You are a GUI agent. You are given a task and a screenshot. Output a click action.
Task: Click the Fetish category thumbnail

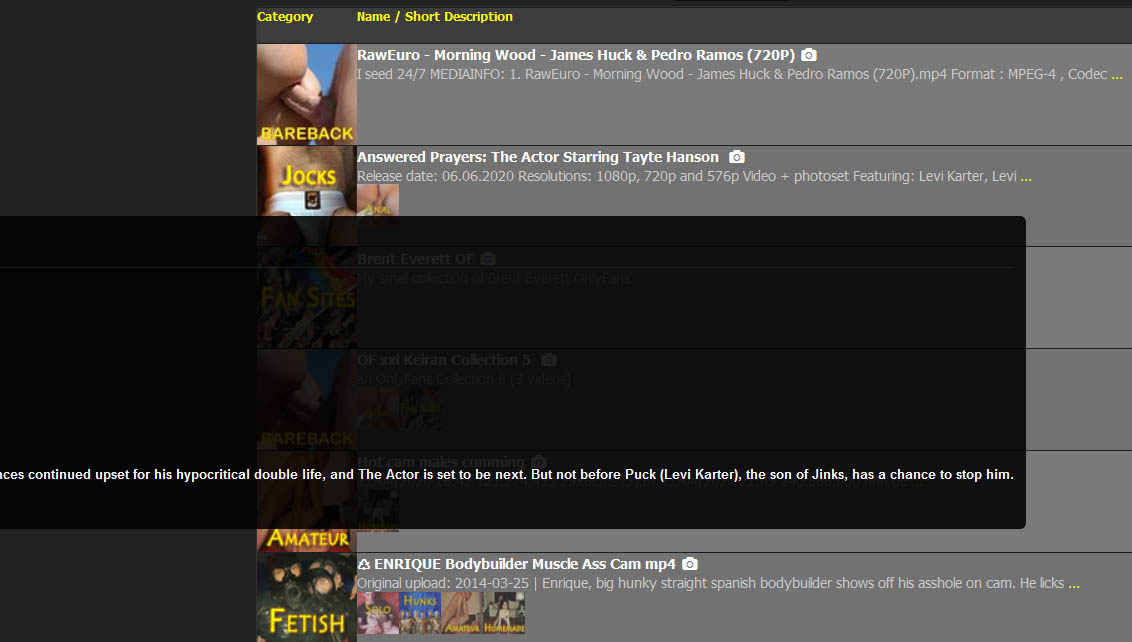coord(306,597)
